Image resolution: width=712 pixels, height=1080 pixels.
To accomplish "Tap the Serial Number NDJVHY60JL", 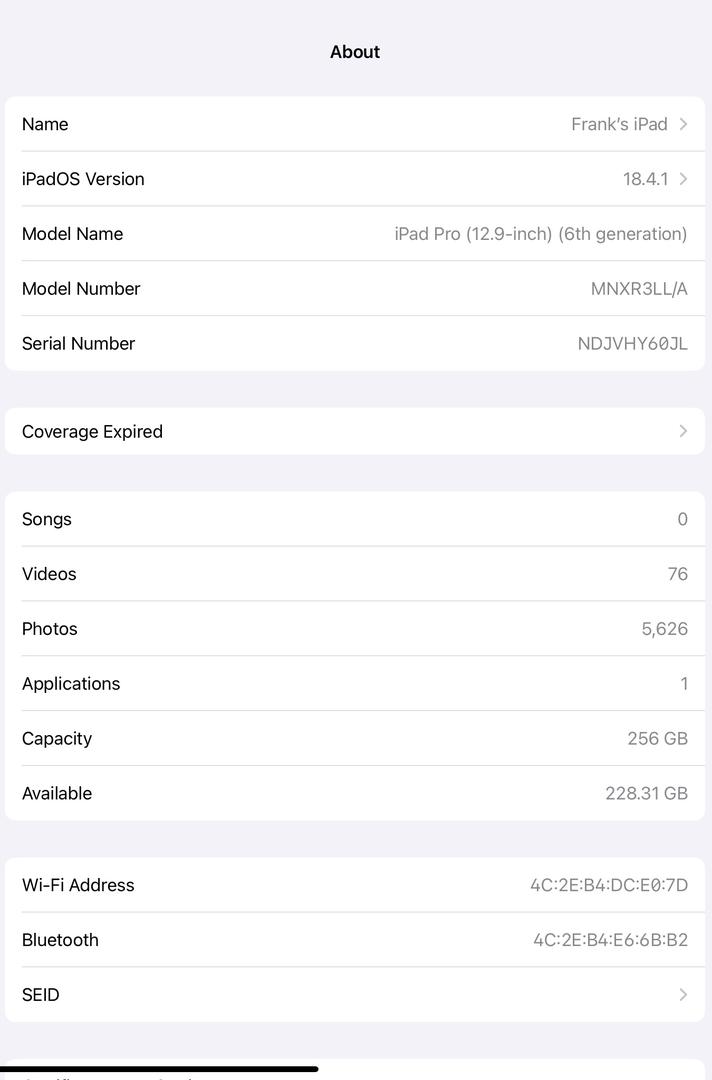I will 632,344.
